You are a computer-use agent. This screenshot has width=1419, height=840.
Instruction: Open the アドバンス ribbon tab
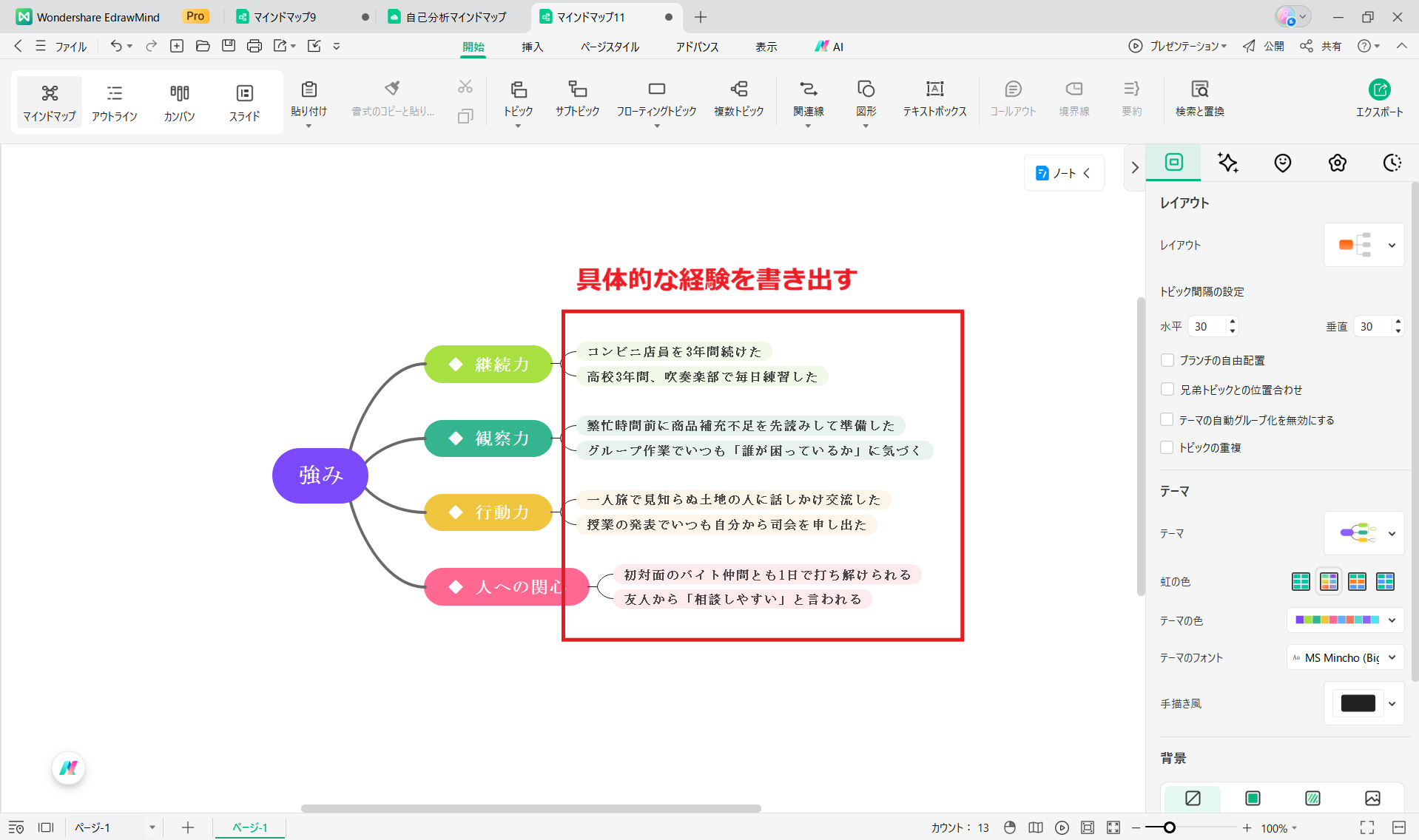click(697, 47)
